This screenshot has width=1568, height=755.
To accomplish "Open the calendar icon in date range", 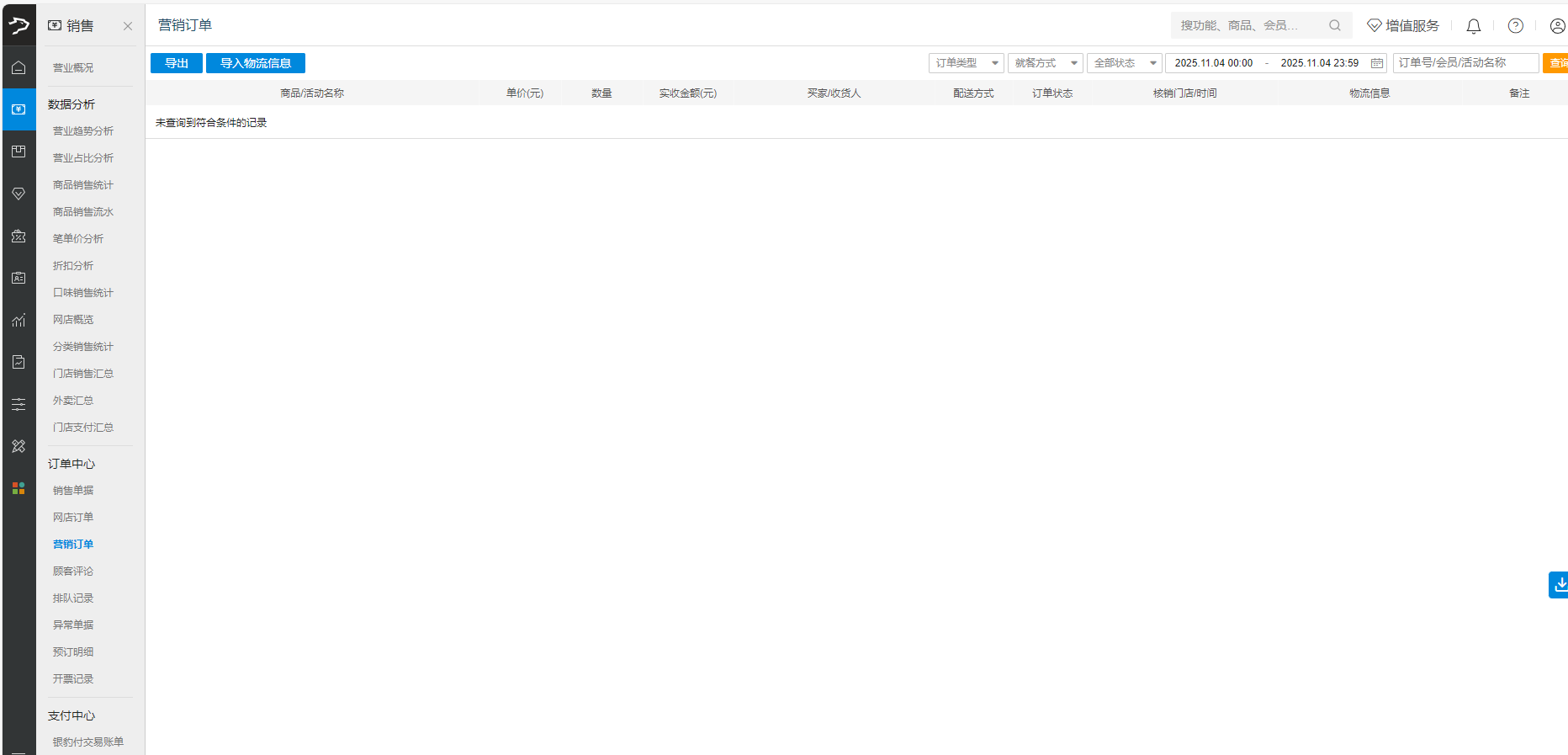I will [x=1376, y=63].
